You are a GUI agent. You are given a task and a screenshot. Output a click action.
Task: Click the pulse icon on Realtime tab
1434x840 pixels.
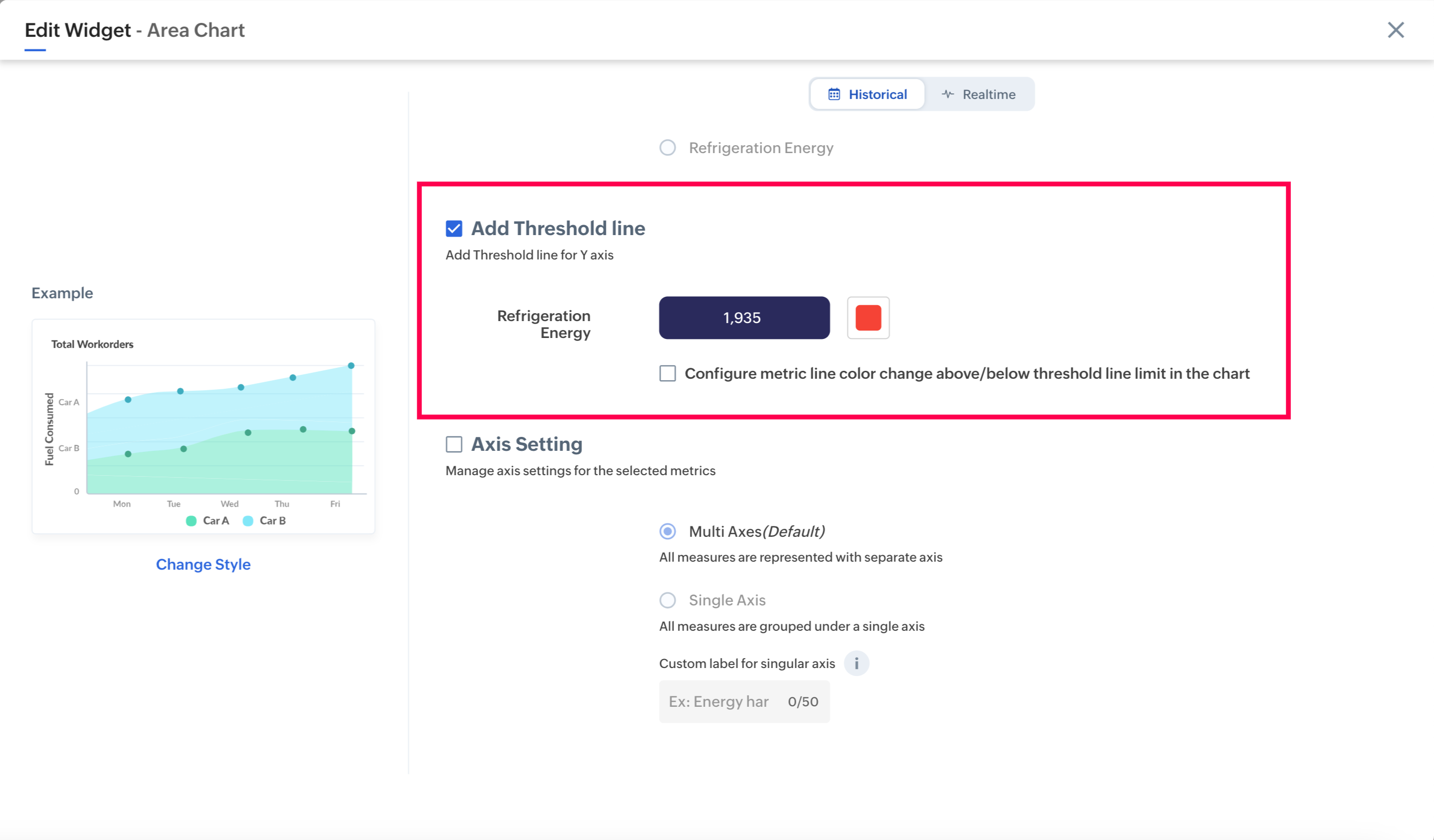pos(948,94)
